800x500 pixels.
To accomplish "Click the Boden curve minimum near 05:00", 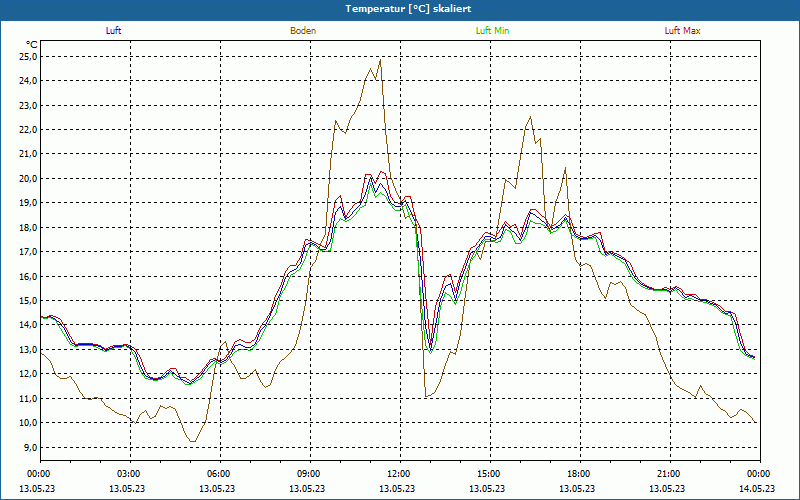I will pos(192,441).
